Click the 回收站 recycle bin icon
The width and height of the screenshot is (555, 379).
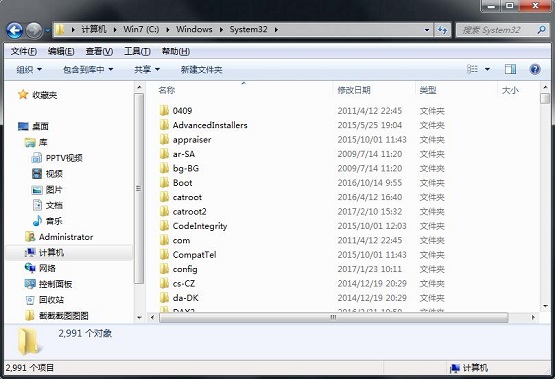(x=30, y=300)
